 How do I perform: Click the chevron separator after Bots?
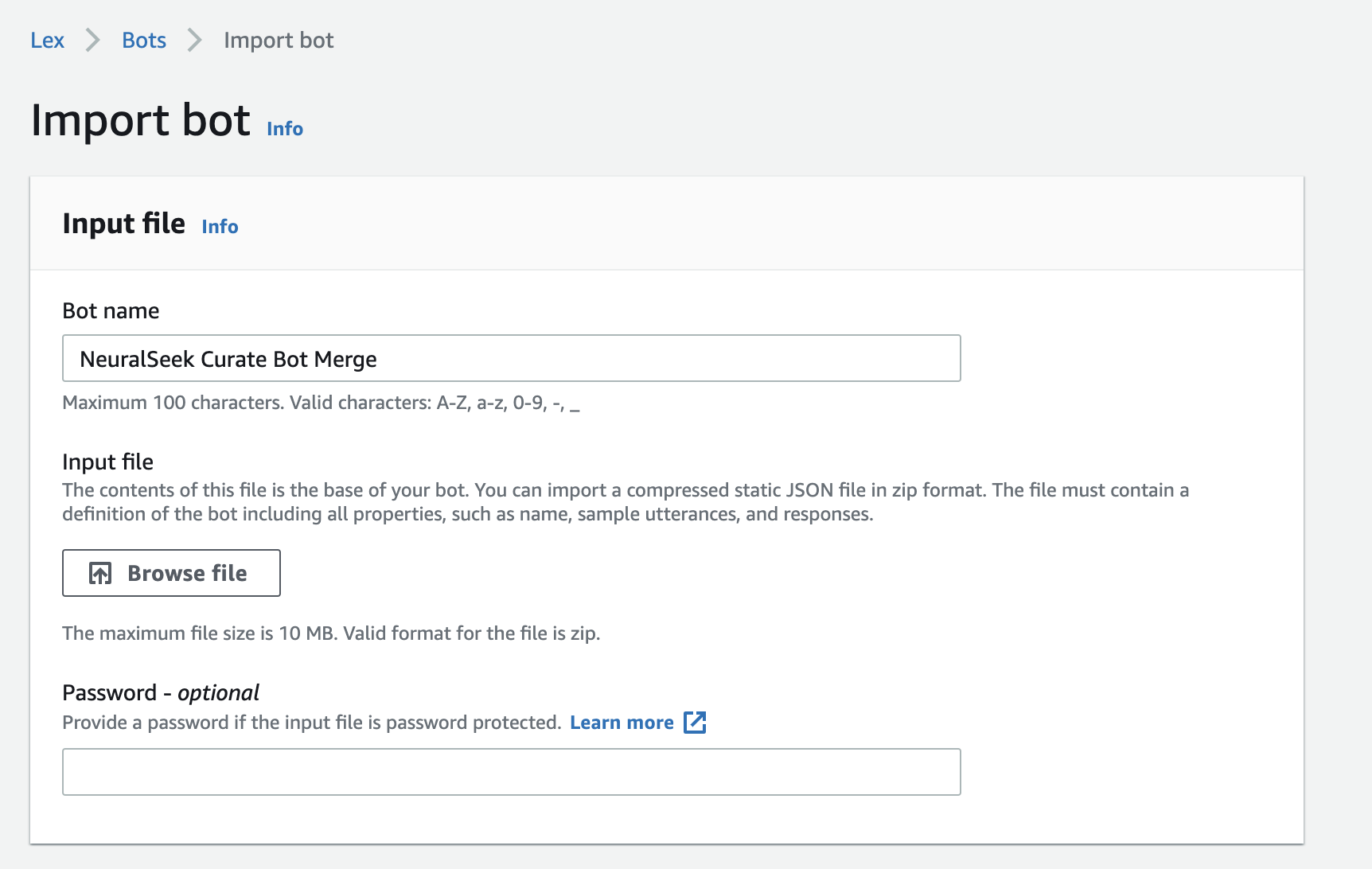pos(195,40)
